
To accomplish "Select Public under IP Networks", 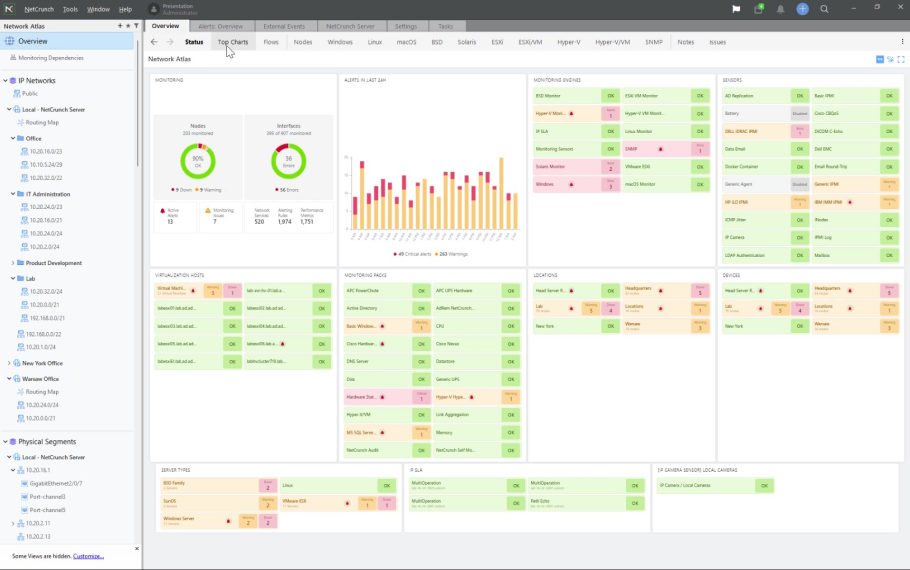I will pos(30,93).
